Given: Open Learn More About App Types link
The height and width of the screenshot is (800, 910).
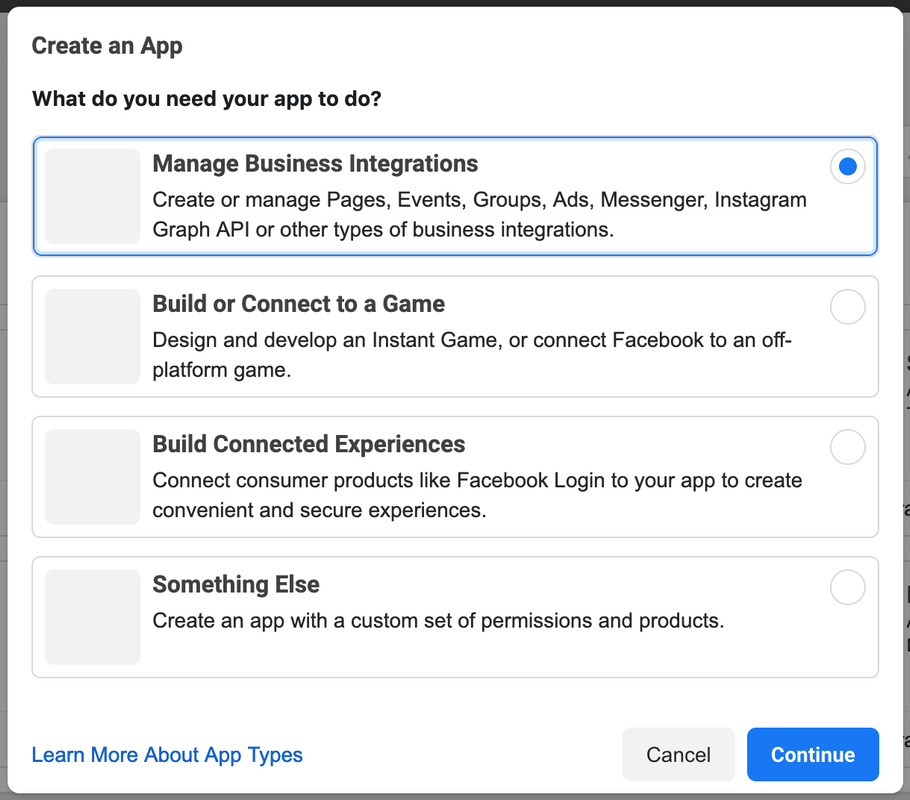Looking at the screenshot, I should [167, 754].
